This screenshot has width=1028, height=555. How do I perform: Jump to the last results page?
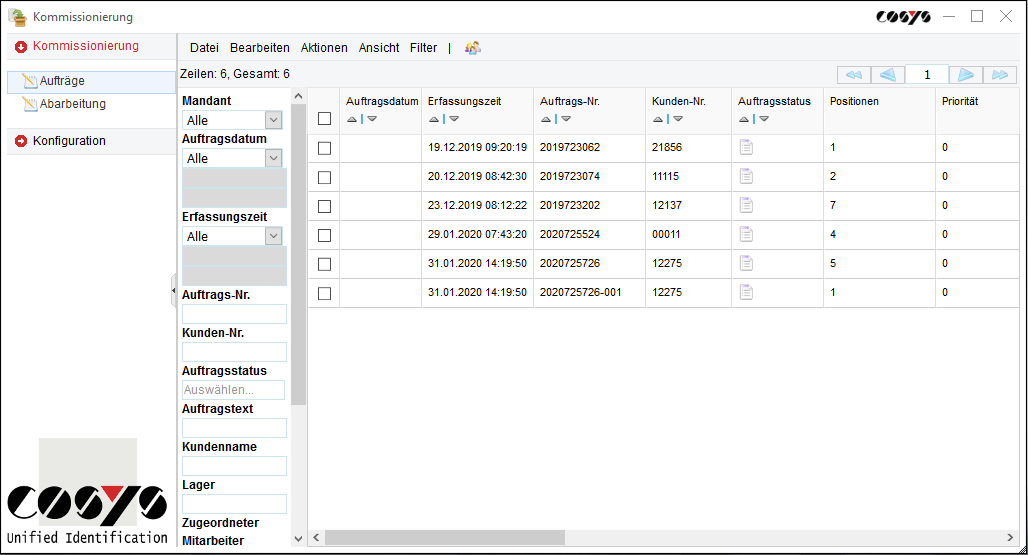(999, 75)
